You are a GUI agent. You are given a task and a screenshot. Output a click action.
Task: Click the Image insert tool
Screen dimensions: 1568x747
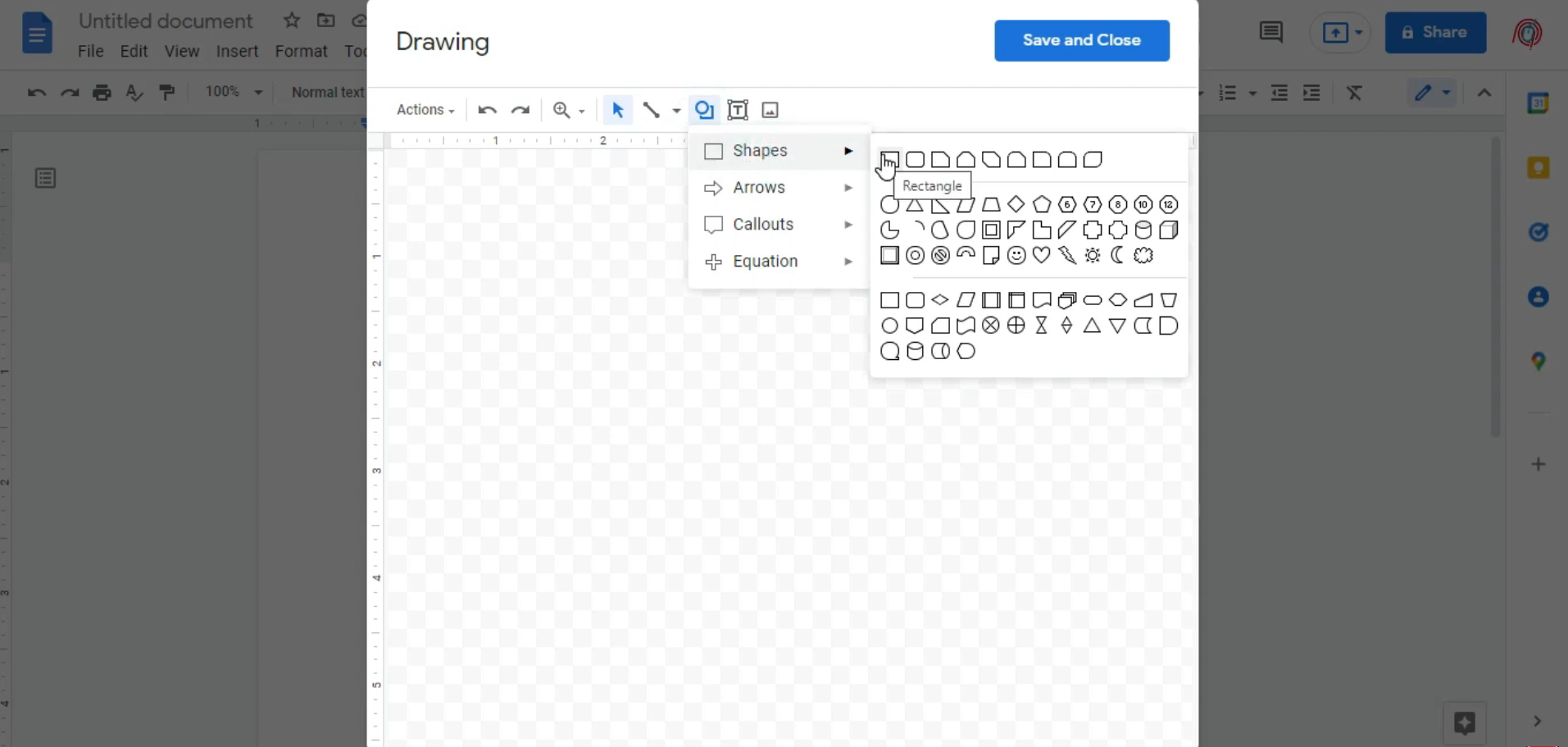pos(770,110)
